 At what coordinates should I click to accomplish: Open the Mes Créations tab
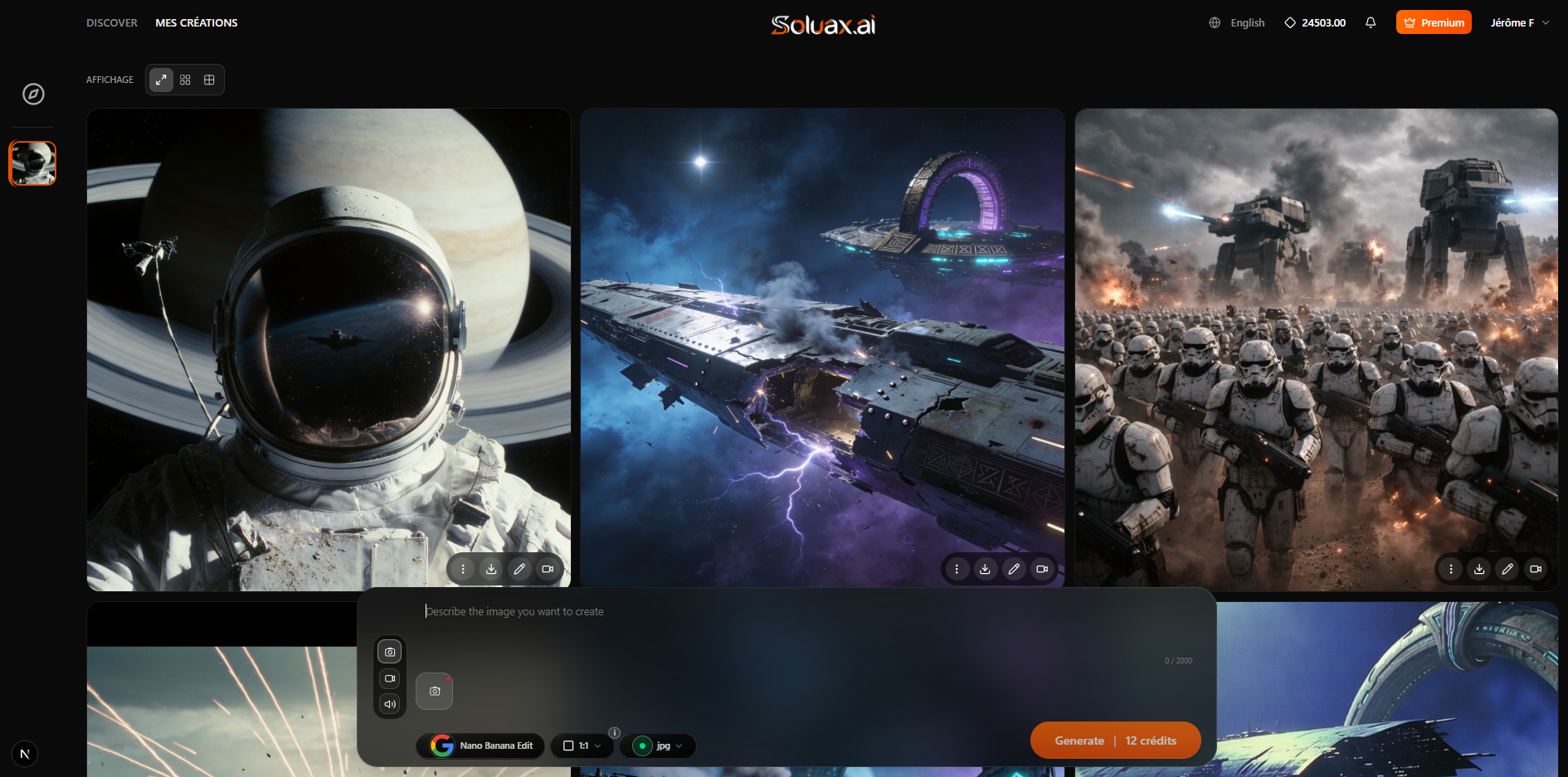click(197, 22)
